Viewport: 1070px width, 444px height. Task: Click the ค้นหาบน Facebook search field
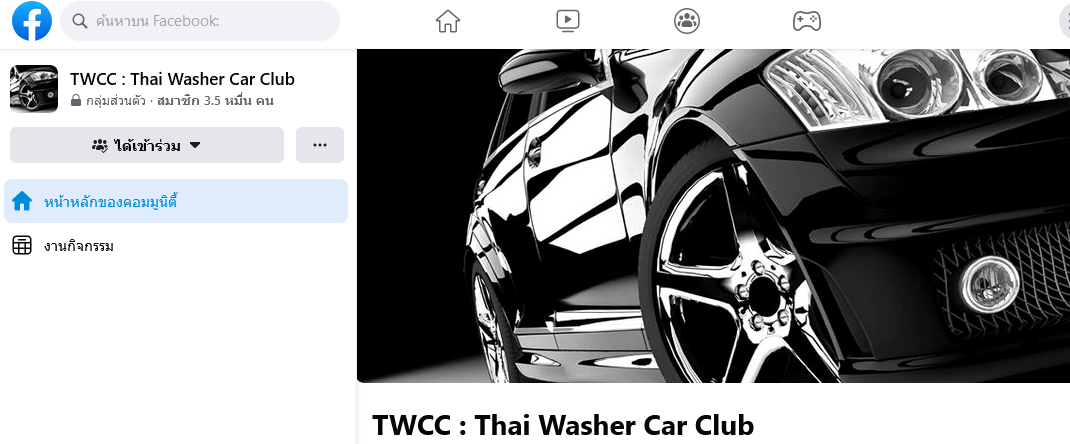(200, 21)
